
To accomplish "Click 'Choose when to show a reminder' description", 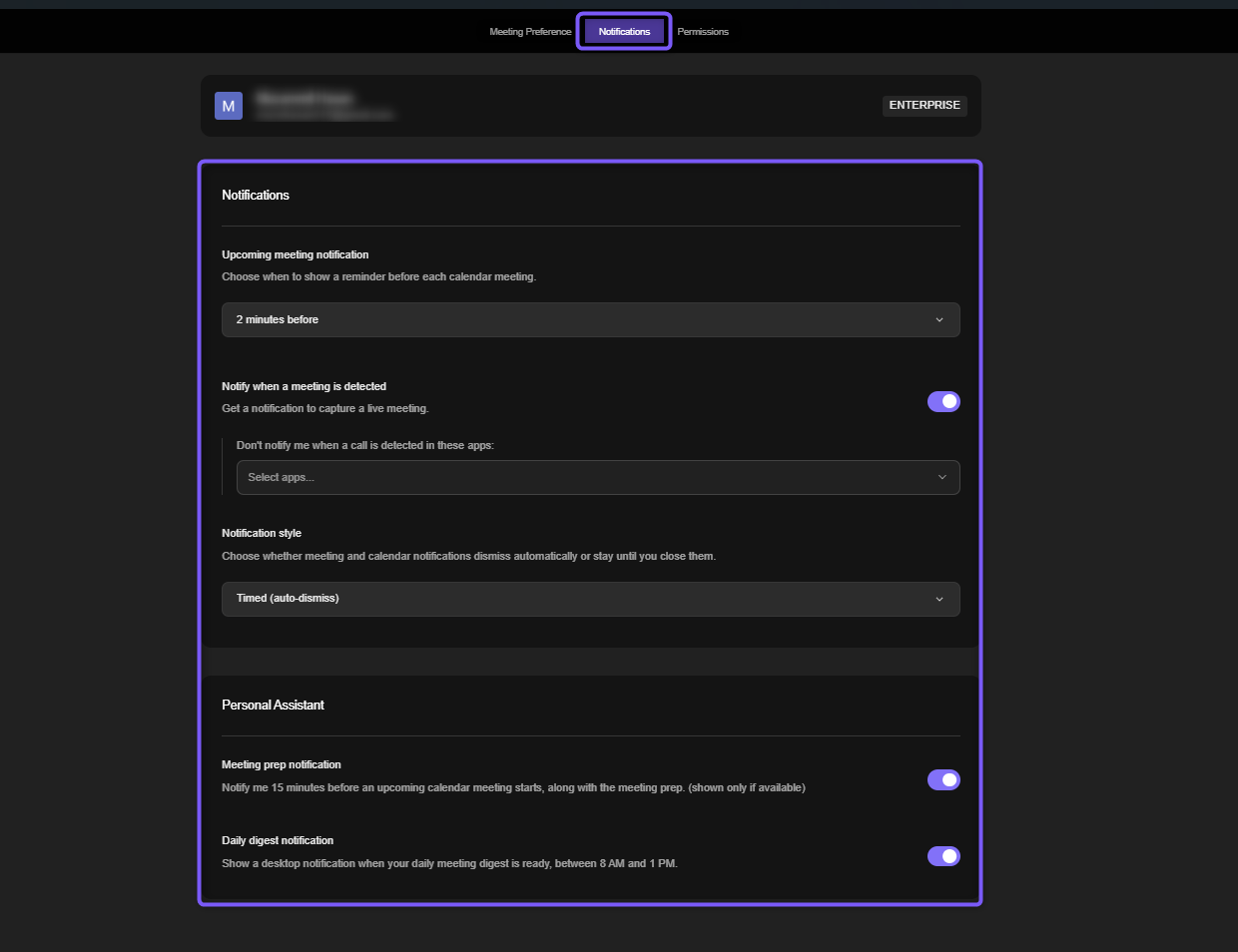I will (379, 277).
